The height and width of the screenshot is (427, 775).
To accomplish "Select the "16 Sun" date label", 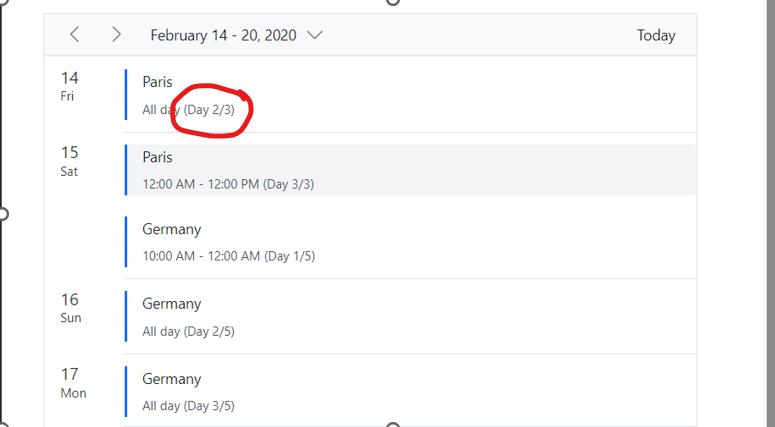I will click(69, 308).
